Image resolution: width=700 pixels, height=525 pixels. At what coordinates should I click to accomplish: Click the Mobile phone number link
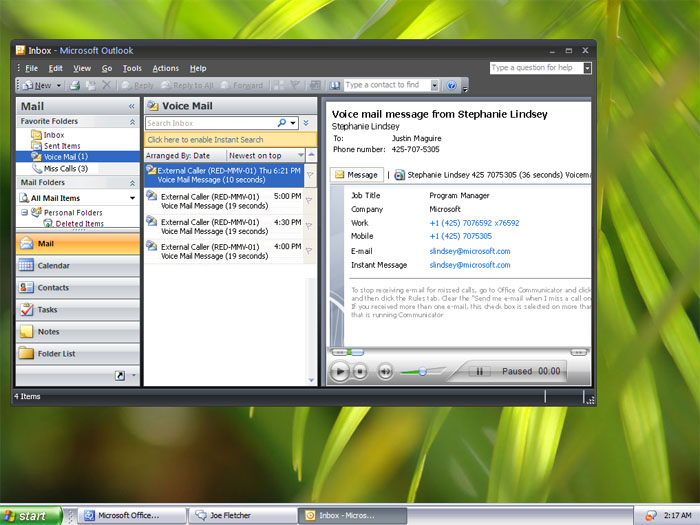click(x=460, y=236)
